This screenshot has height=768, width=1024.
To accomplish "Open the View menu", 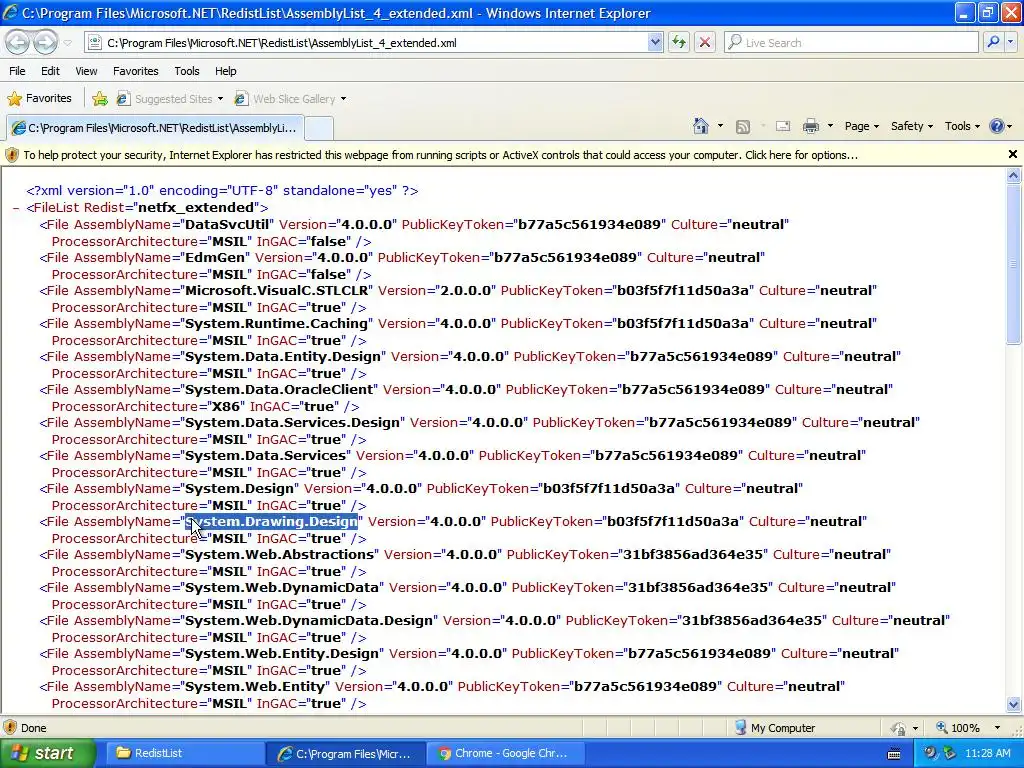I will coord(86,71).
